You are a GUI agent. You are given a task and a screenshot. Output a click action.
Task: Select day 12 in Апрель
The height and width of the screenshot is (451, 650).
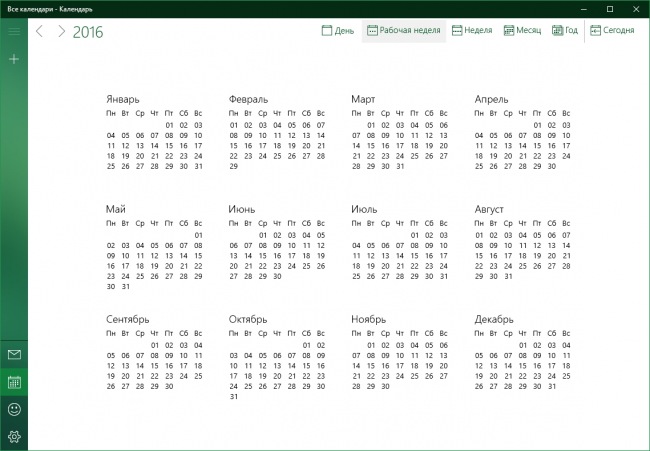point(494,146)
